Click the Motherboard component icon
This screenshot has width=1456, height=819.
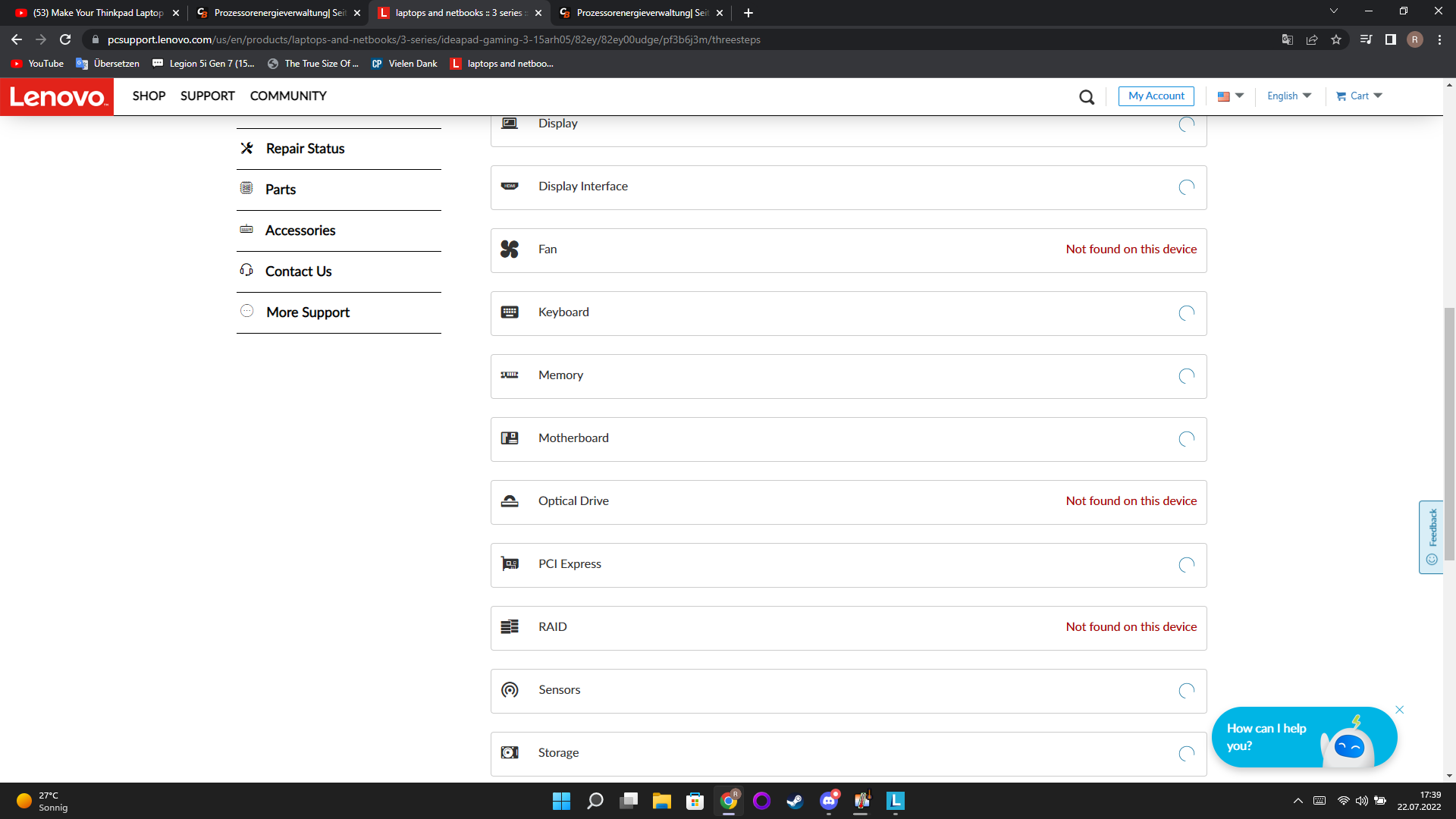[510, 438]
